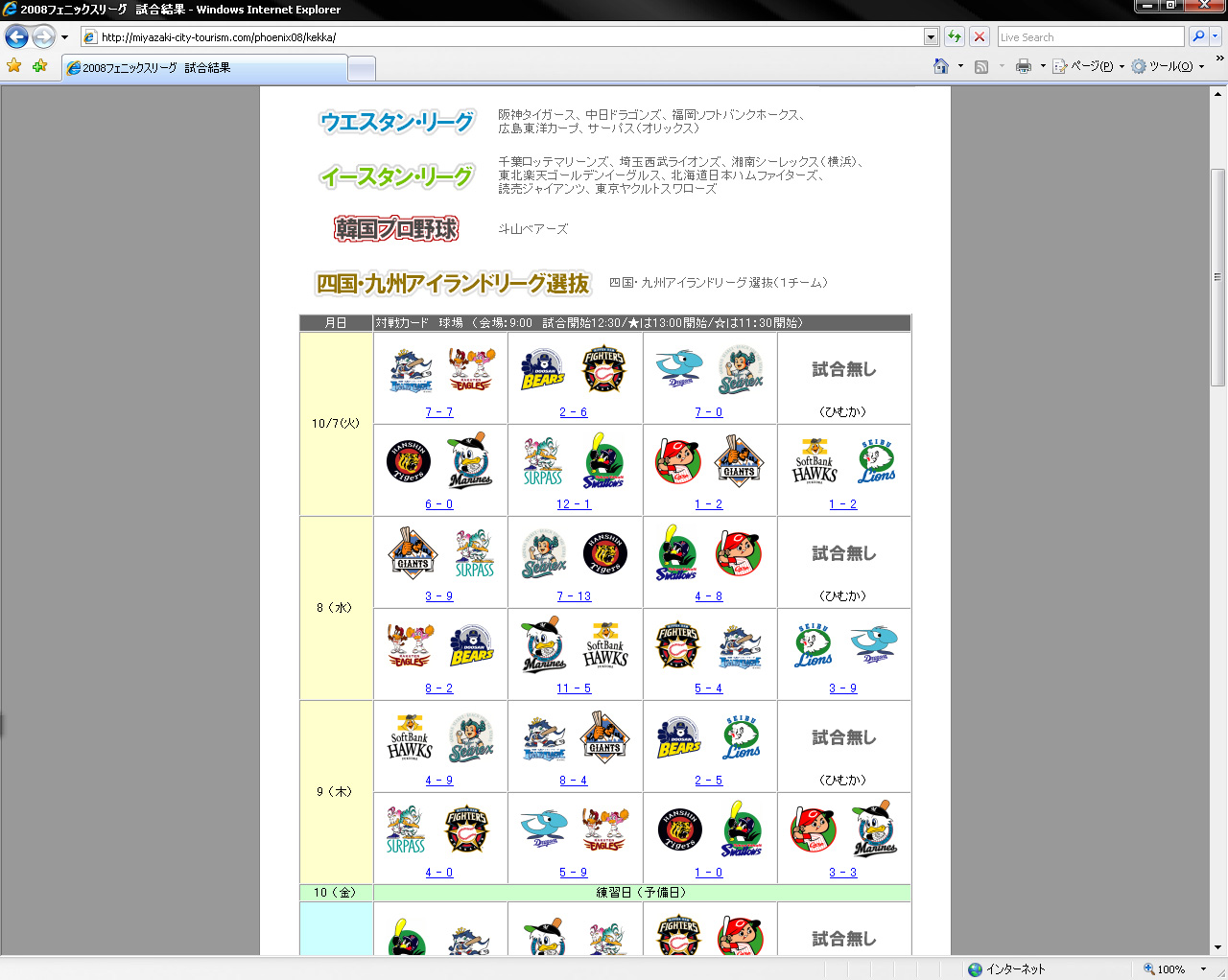Screen dimensions: 1228x980
Task: Click the Marines logo above the 11 - 5 score
Action: click(x=544, y=645)
